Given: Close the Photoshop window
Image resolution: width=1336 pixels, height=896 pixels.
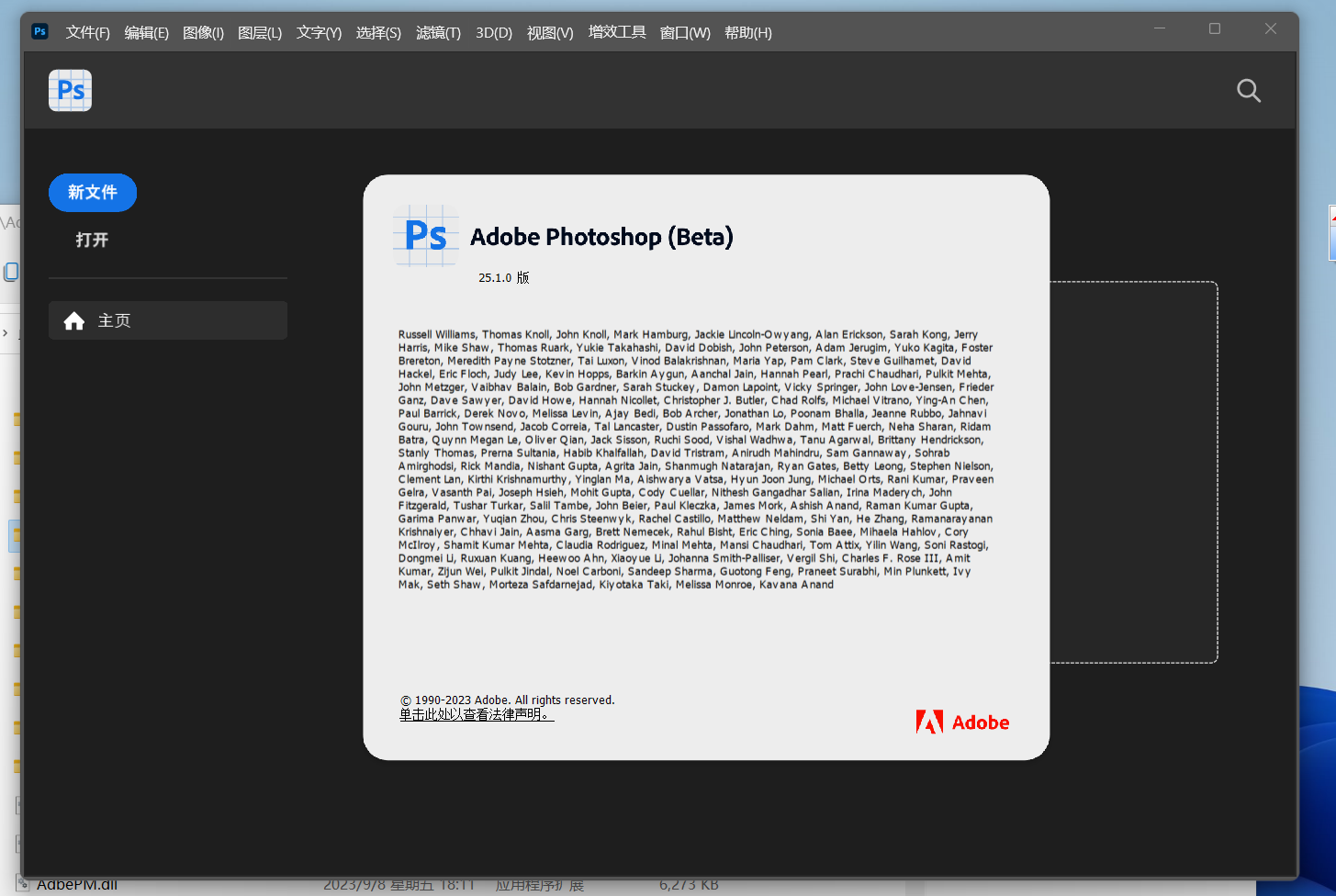Looking at the screenshot, I should pyautogui.click(x=1271, y=28).
